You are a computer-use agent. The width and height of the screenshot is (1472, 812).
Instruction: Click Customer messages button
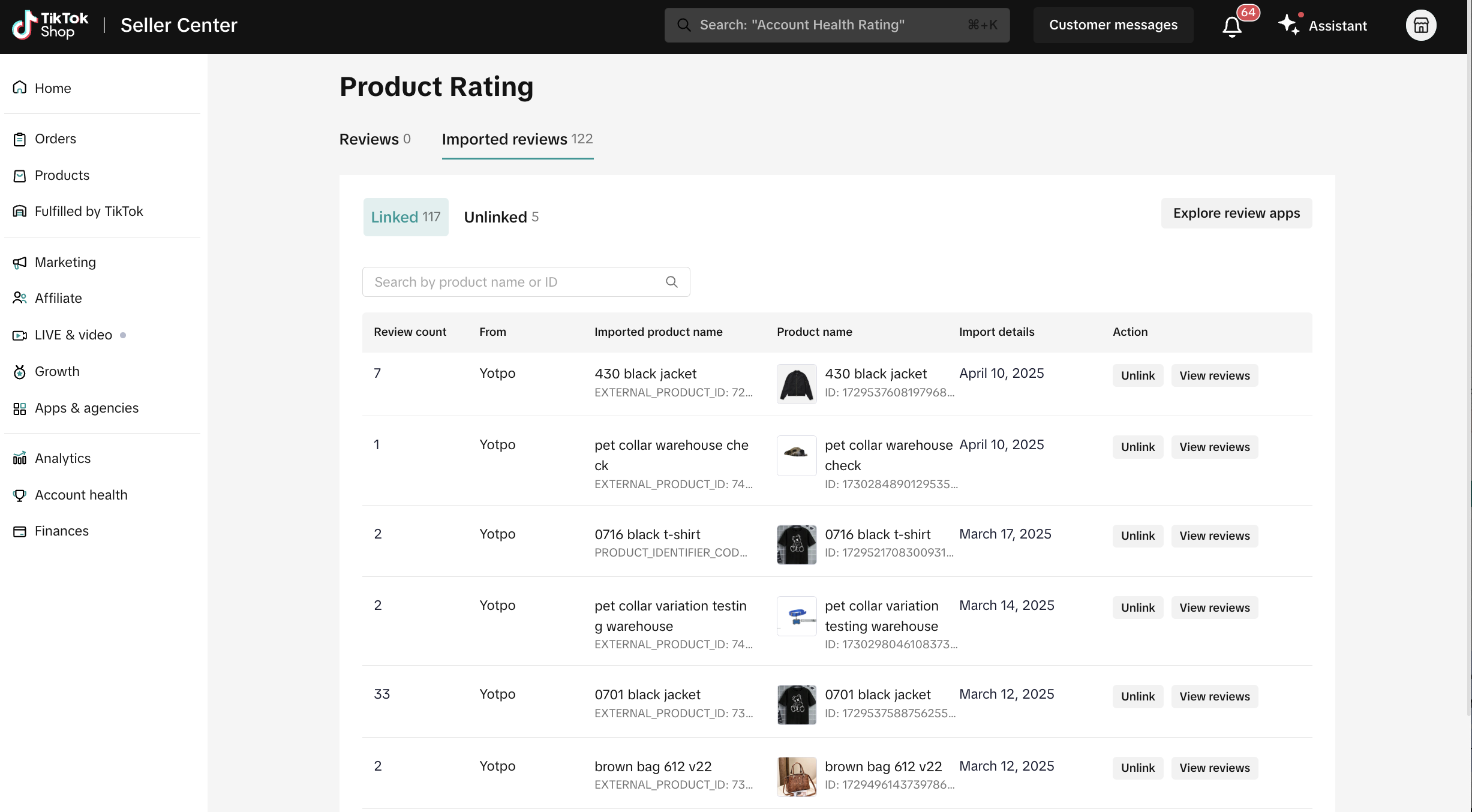tap(1113, 25)
